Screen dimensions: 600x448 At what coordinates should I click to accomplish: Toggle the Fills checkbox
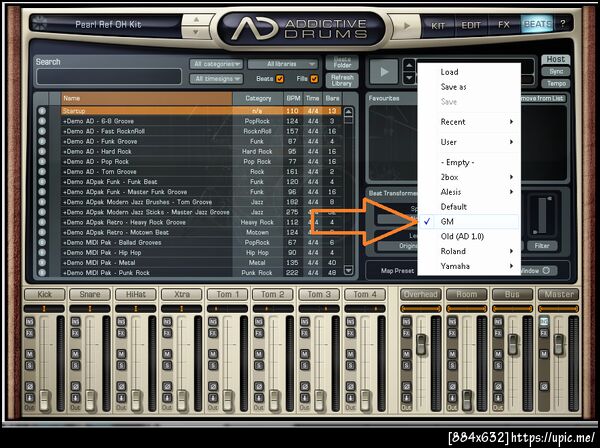(314, 79)
